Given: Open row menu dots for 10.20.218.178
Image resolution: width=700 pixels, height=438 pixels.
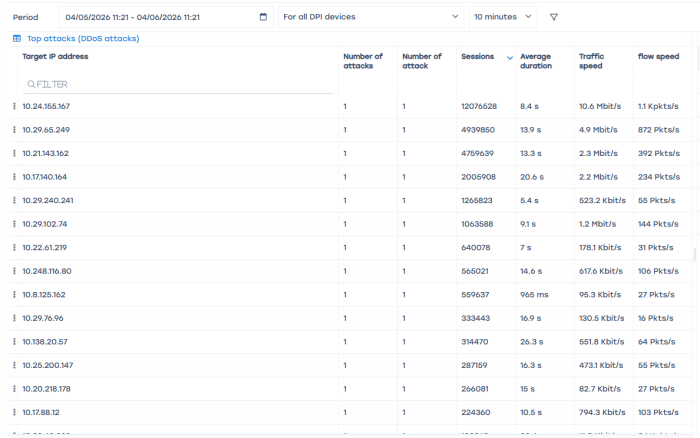Looking at the screenshot, I should pos(14,389).
